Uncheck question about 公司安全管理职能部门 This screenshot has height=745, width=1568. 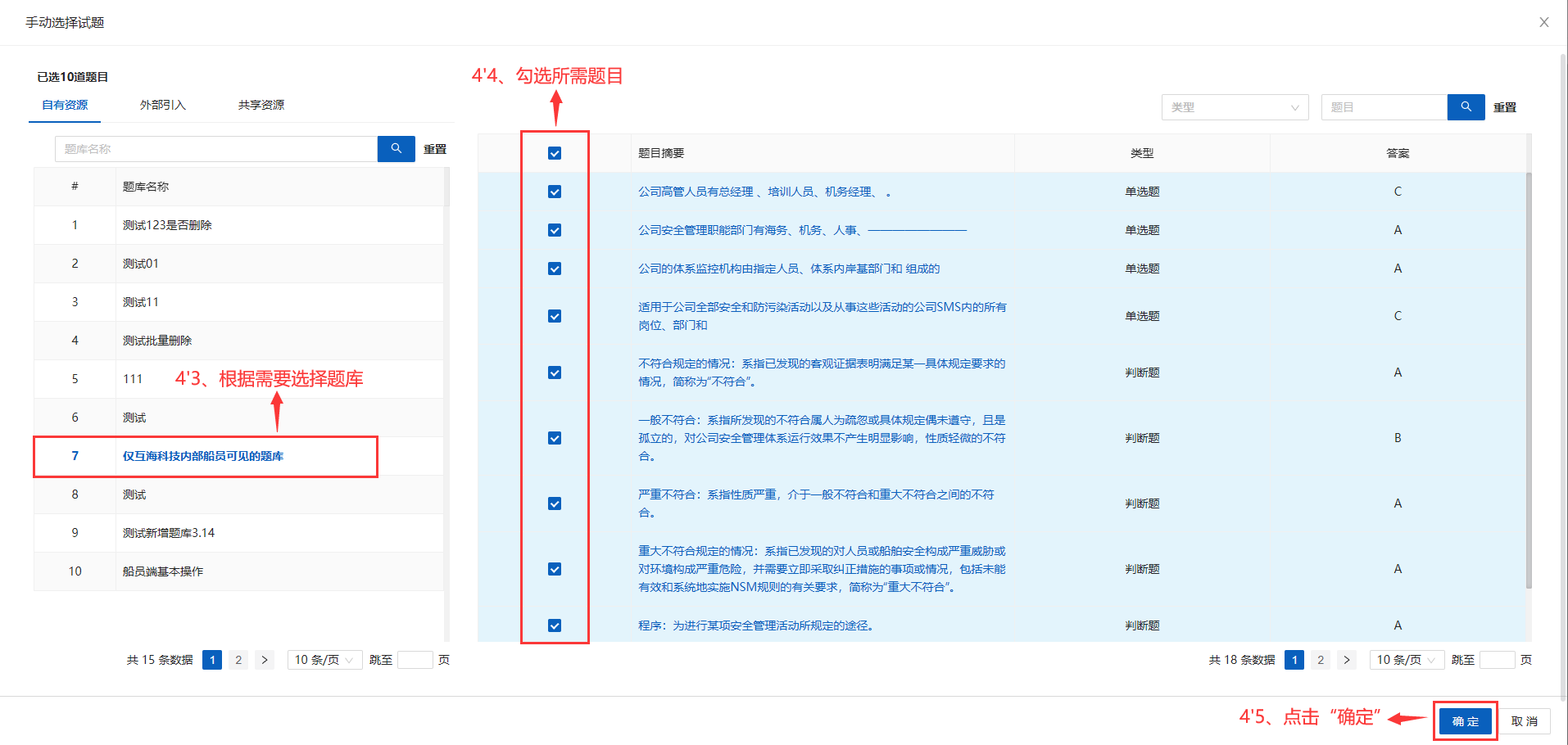pyautogui.click(x=555, y=230)
